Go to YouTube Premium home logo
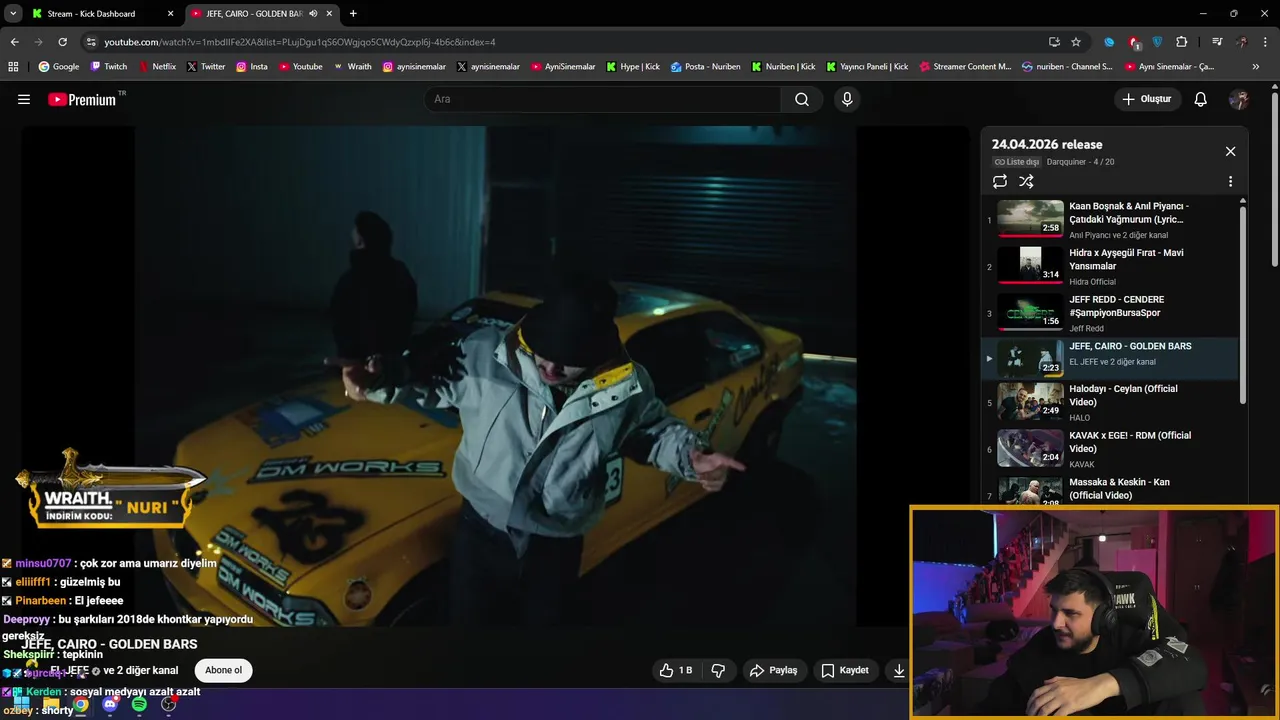 pos(82,99)
